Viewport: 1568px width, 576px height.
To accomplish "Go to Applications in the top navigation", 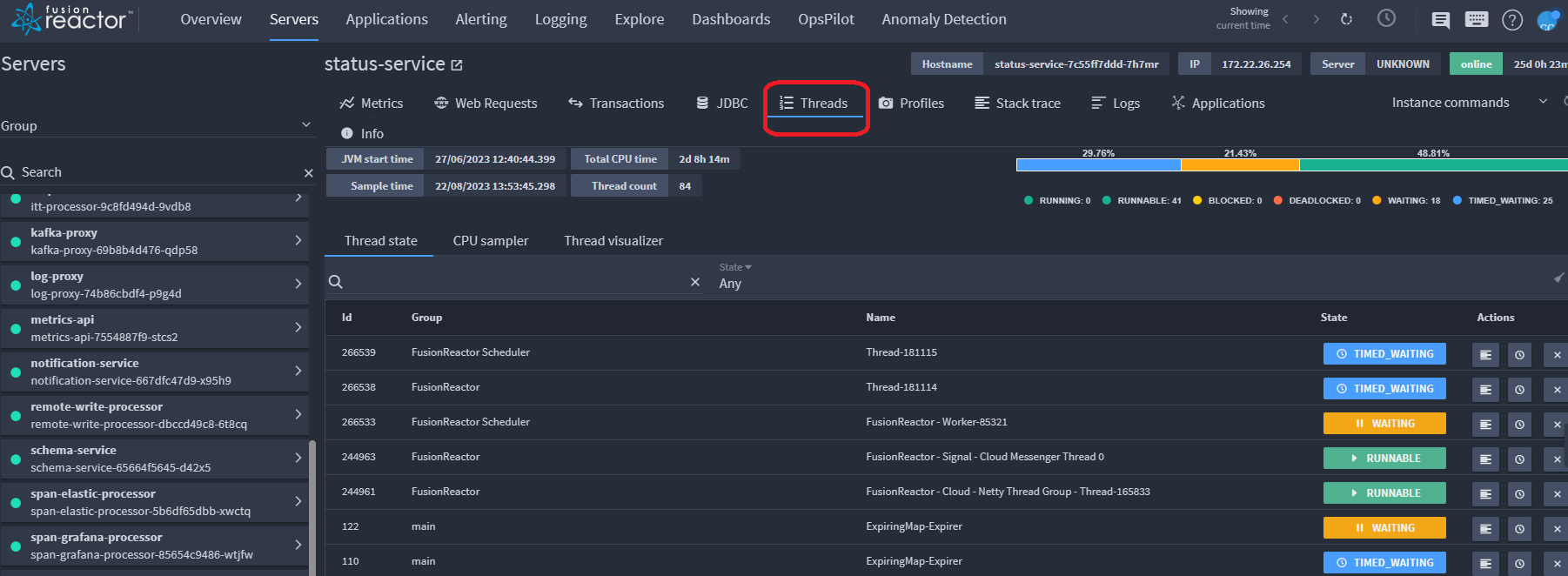I will coord(386,19).
